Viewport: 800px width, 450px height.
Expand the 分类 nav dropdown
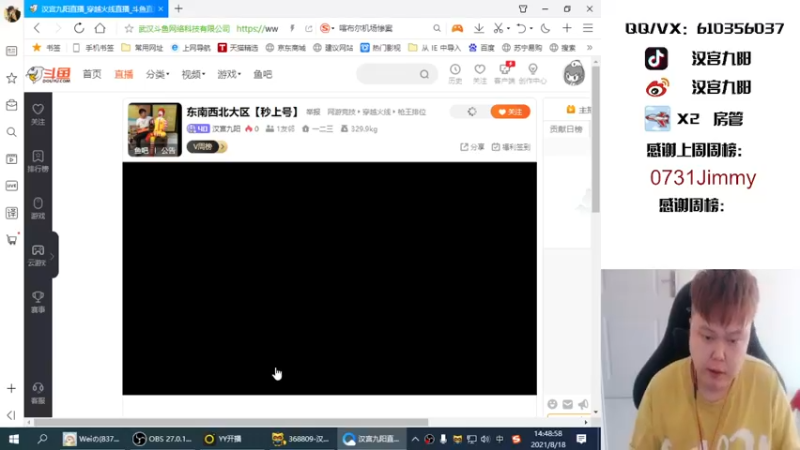[158, 74]
